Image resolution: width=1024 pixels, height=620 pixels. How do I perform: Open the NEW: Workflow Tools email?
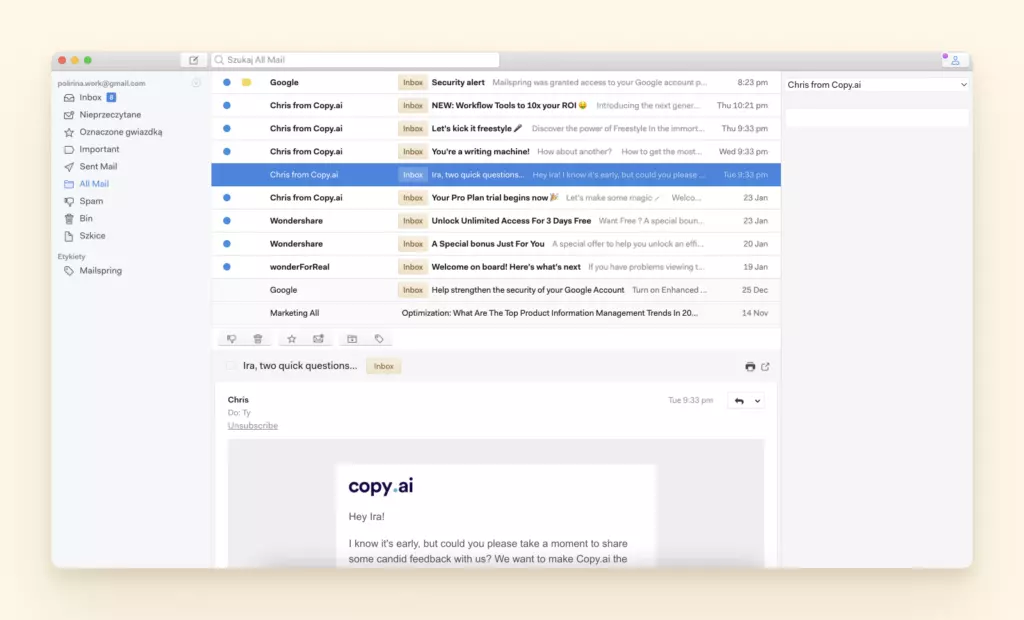coord(496,105)
